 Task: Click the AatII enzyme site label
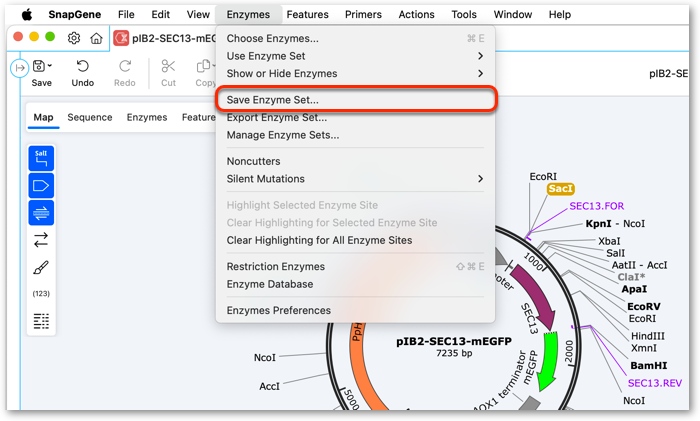pyautogui.click(x=623, y=265)
